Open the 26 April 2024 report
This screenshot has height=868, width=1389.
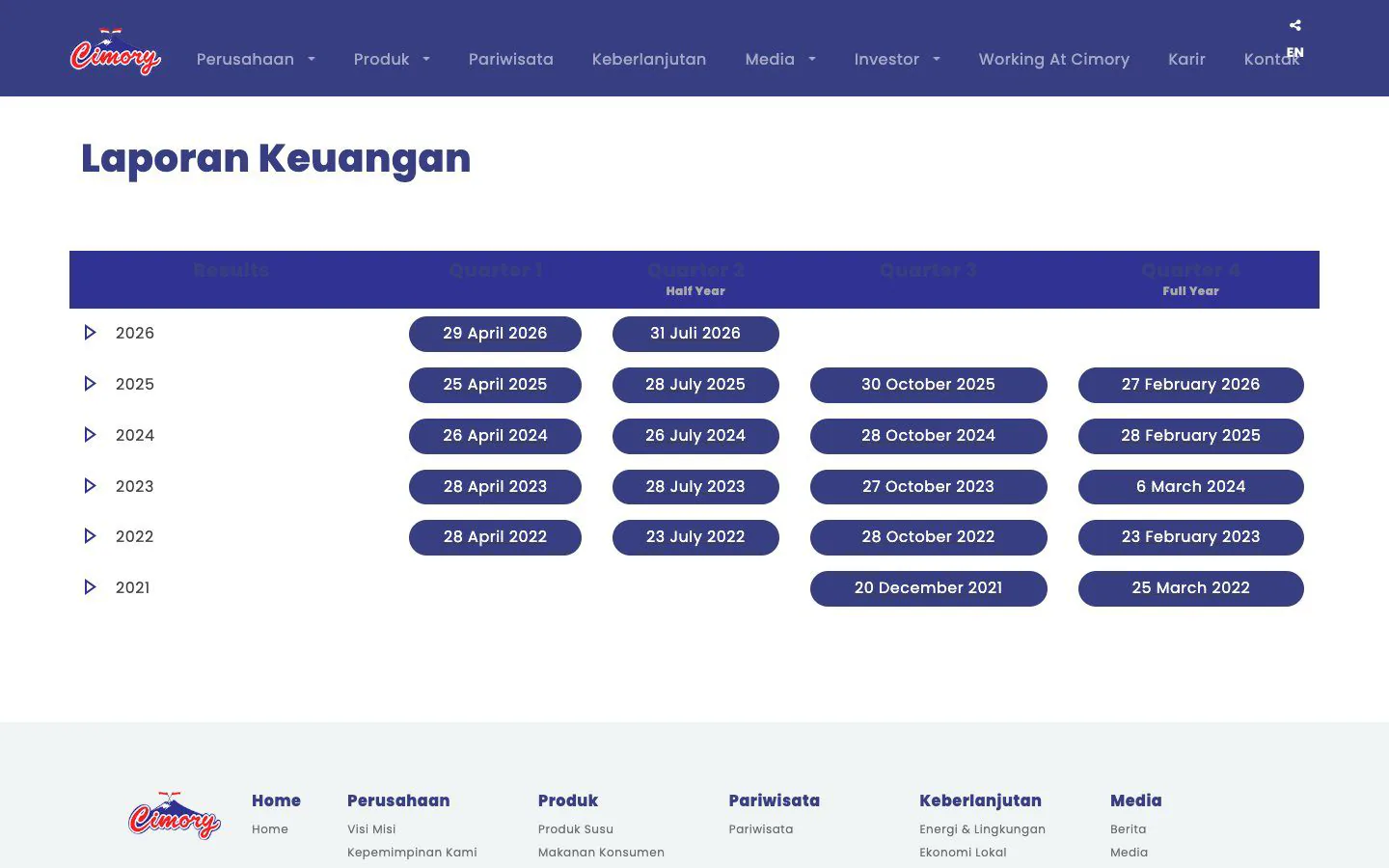(x=495, y=436)
